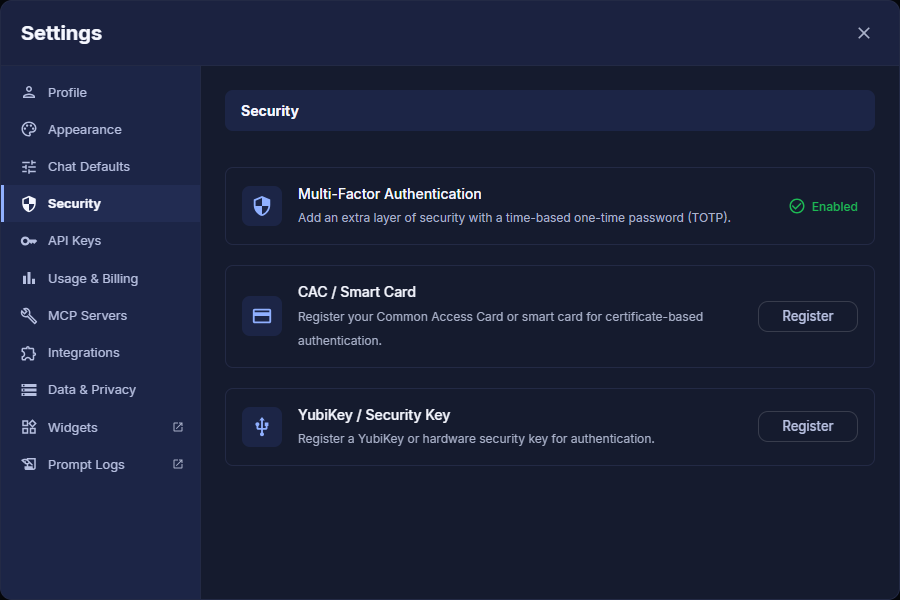Go to Usage & Billing
This screenshot has height=600, width=900.
pyautogui.click(x=101, y=278)
